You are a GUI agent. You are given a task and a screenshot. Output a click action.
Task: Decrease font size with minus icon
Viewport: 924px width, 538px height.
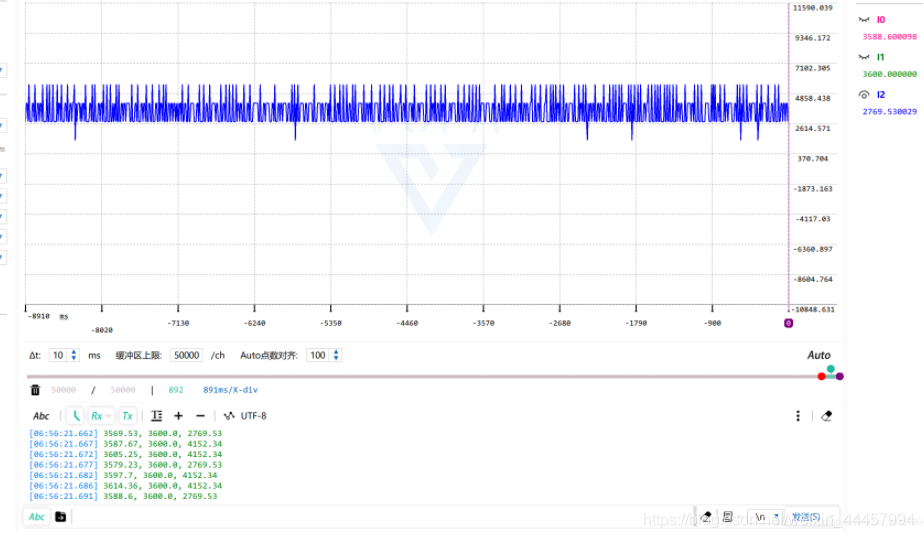(200, 416)
